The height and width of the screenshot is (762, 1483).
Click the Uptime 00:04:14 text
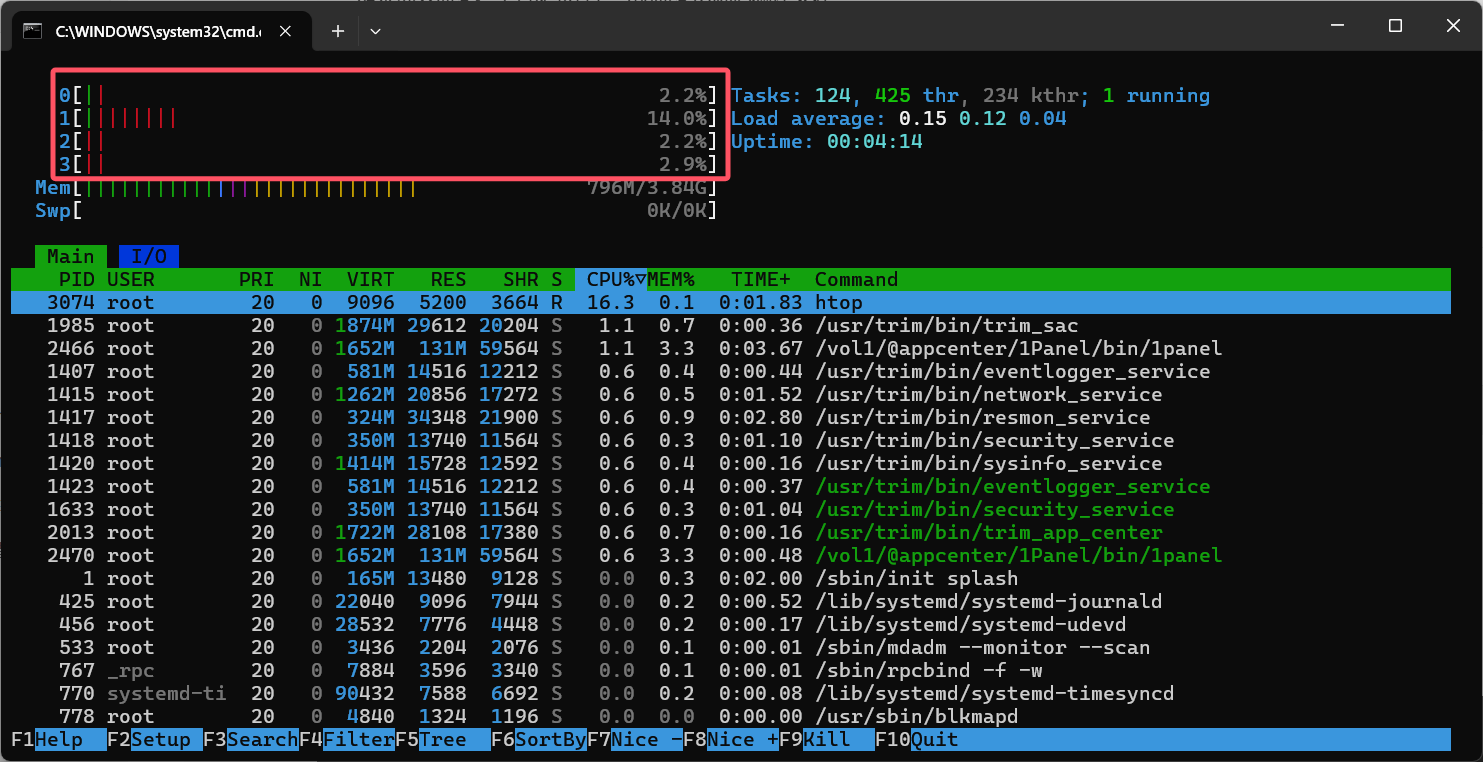(827, 141)
